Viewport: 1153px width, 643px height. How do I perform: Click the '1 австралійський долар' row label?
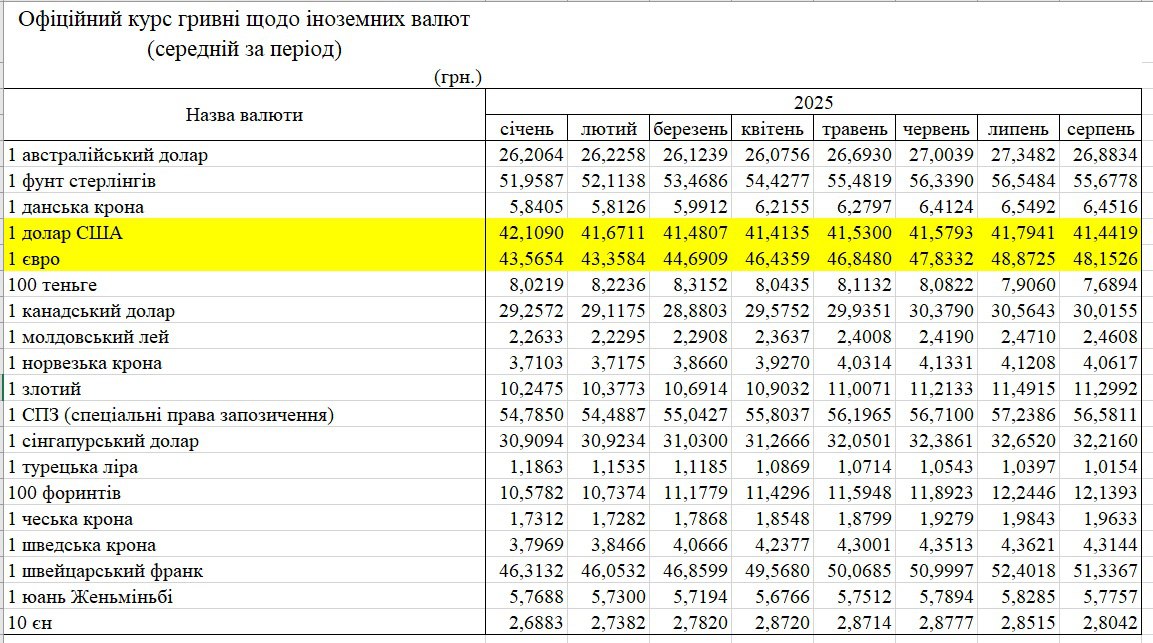(108, 155)
